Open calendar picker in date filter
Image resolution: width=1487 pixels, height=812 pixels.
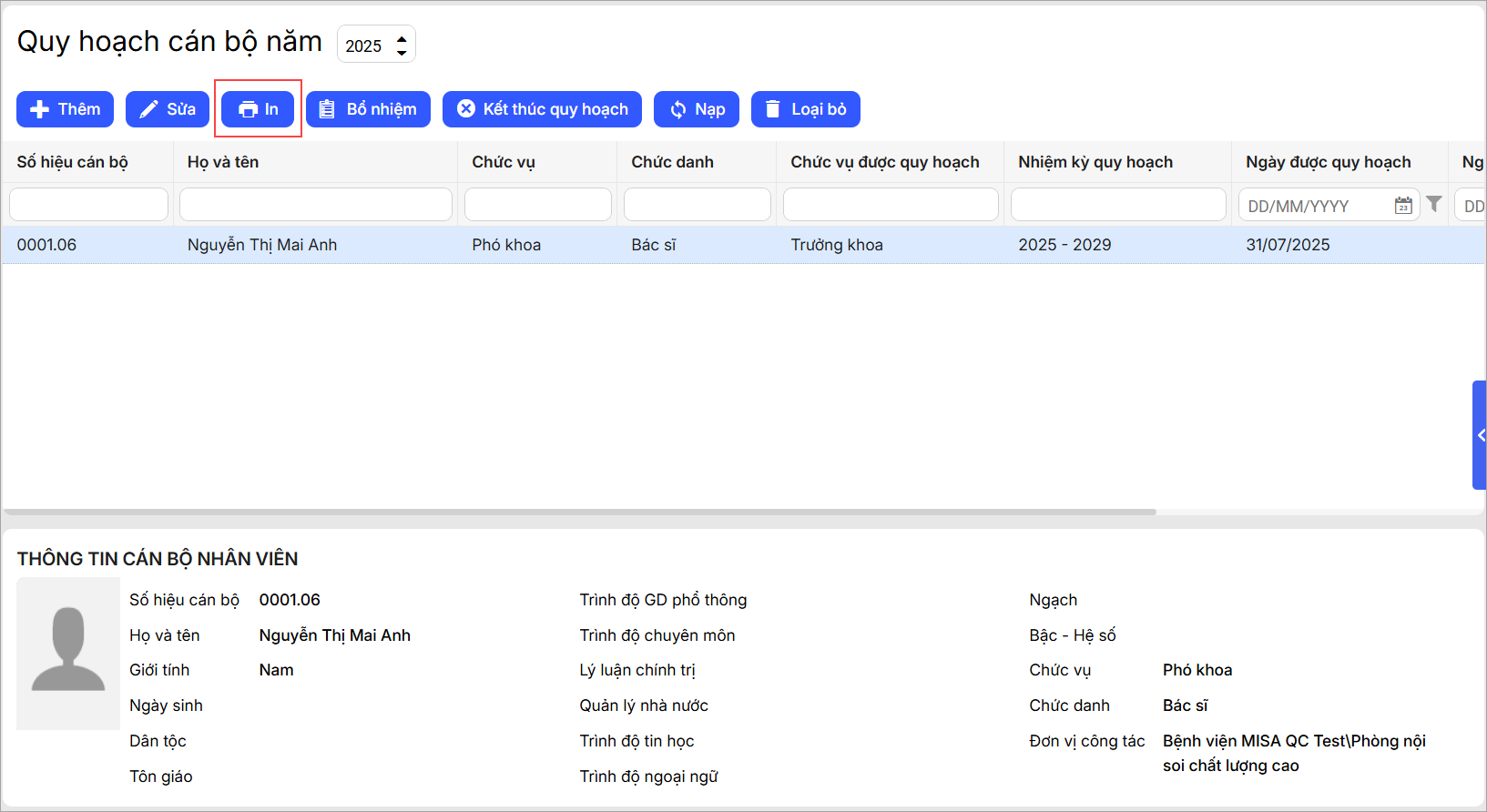click(1403, 206)
